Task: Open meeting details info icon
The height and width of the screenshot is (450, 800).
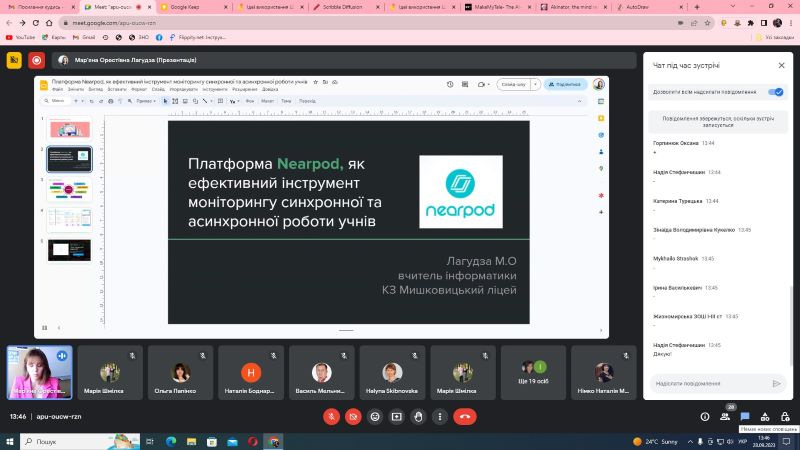Action: (x=705, y=416)
